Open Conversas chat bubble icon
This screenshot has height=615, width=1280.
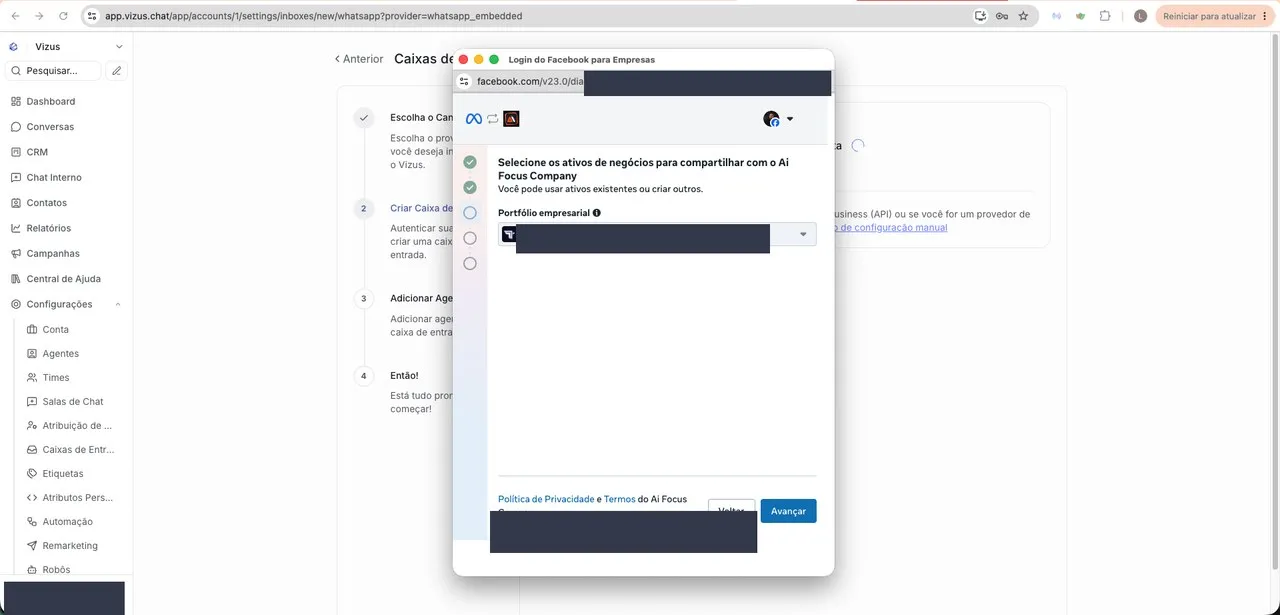(16, 127)
